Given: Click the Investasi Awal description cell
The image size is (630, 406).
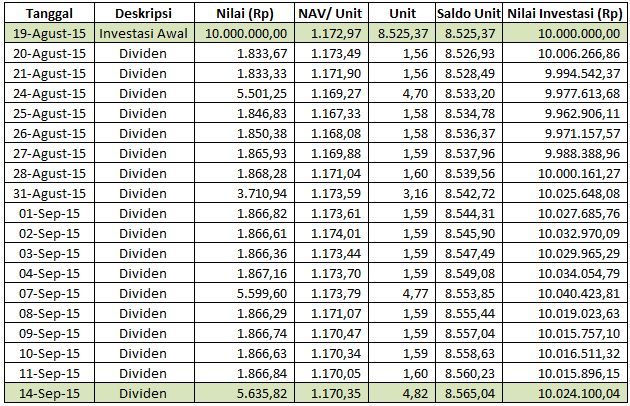Looking at the screenshot, I should (x=144, y=33).
